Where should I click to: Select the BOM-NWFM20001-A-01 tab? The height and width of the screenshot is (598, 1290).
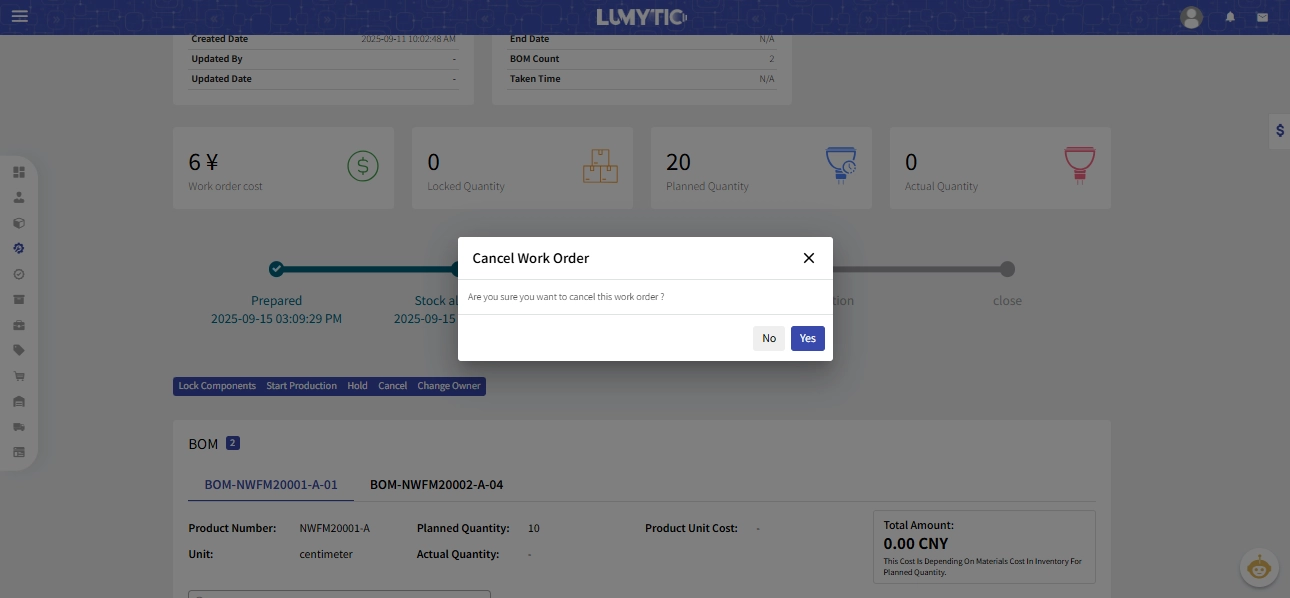point(272,485)
